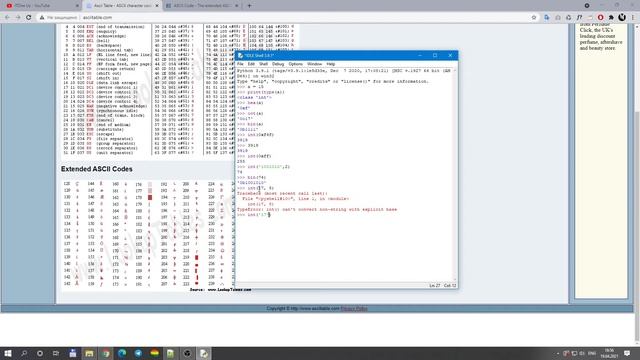Open File Explorer from the taskbar
This screenshot has height=360, width=640.
[x=89, y=353]
